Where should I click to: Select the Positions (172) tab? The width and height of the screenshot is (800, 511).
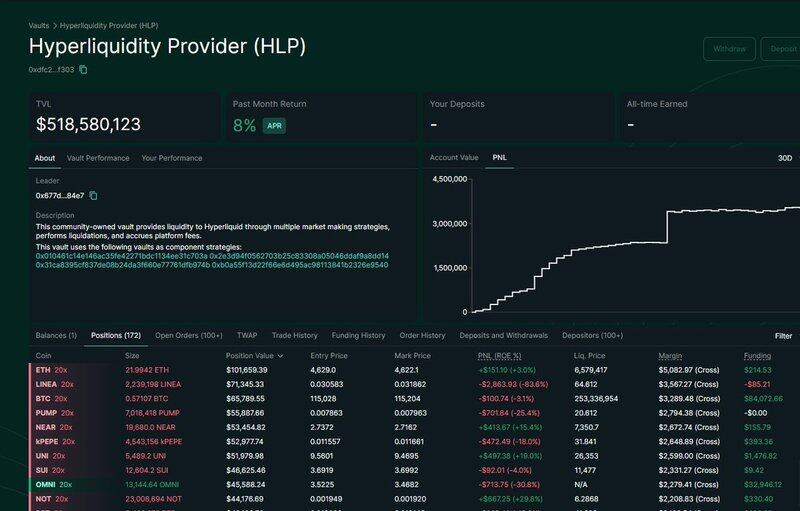click(x=116, y=336)
